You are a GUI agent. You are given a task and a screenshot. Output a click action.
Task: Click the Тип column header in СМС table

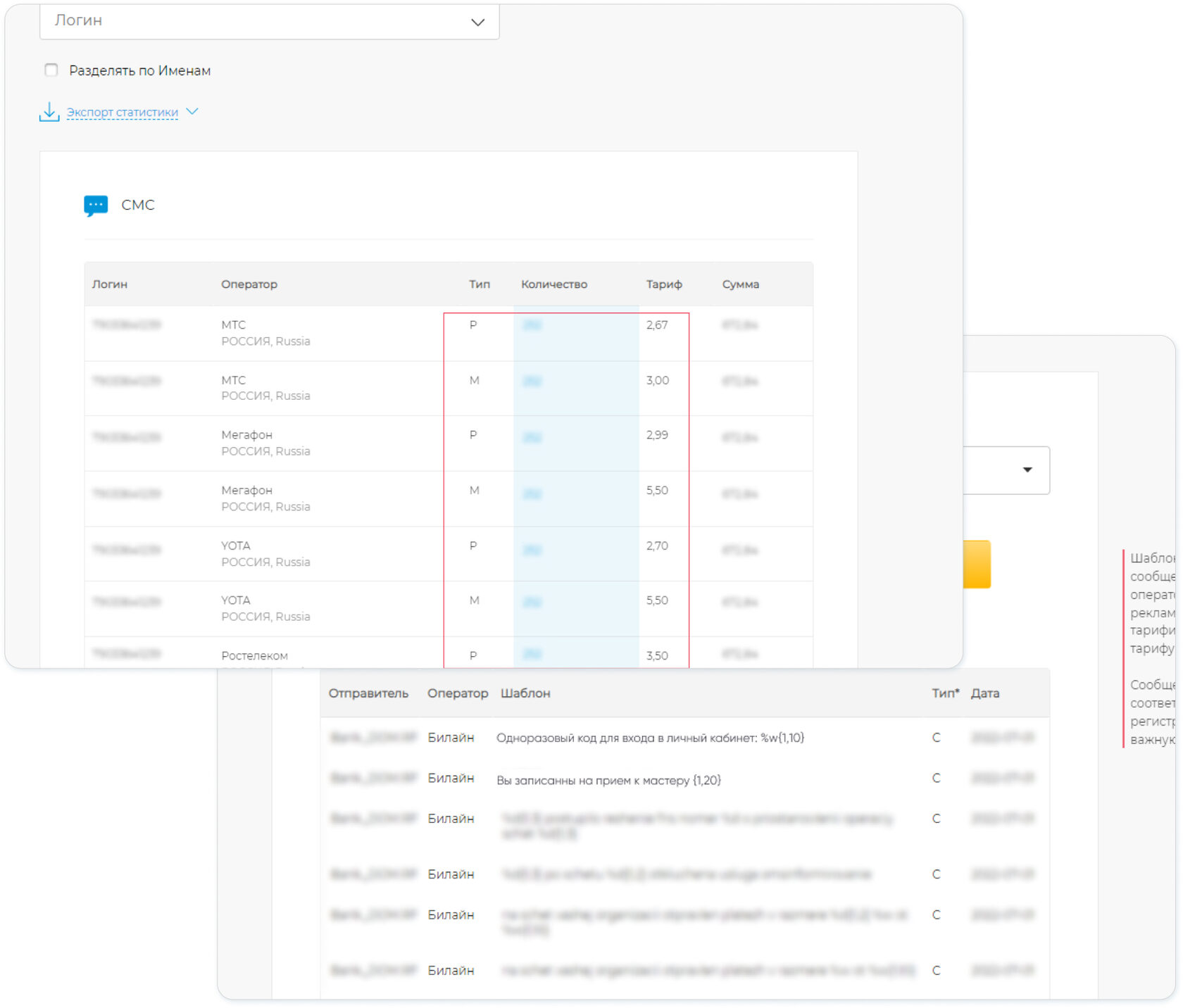(x=480, y=284)
